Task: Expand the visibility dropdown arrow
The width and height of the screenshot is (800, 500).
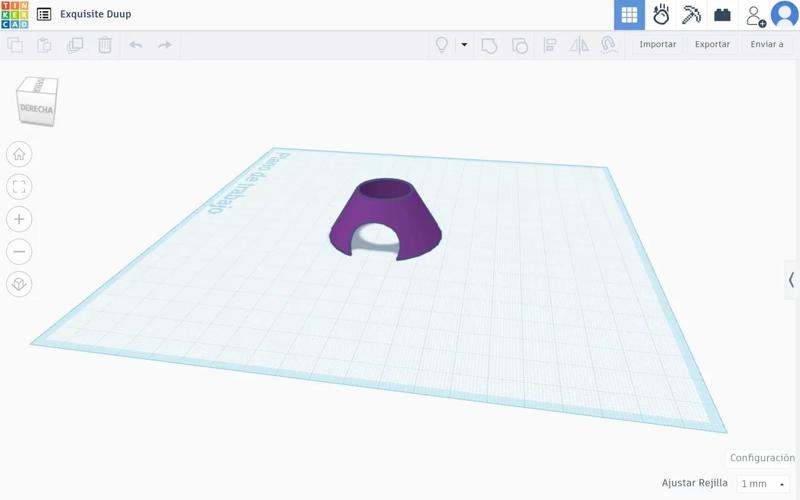Action: tap(464, 45)
